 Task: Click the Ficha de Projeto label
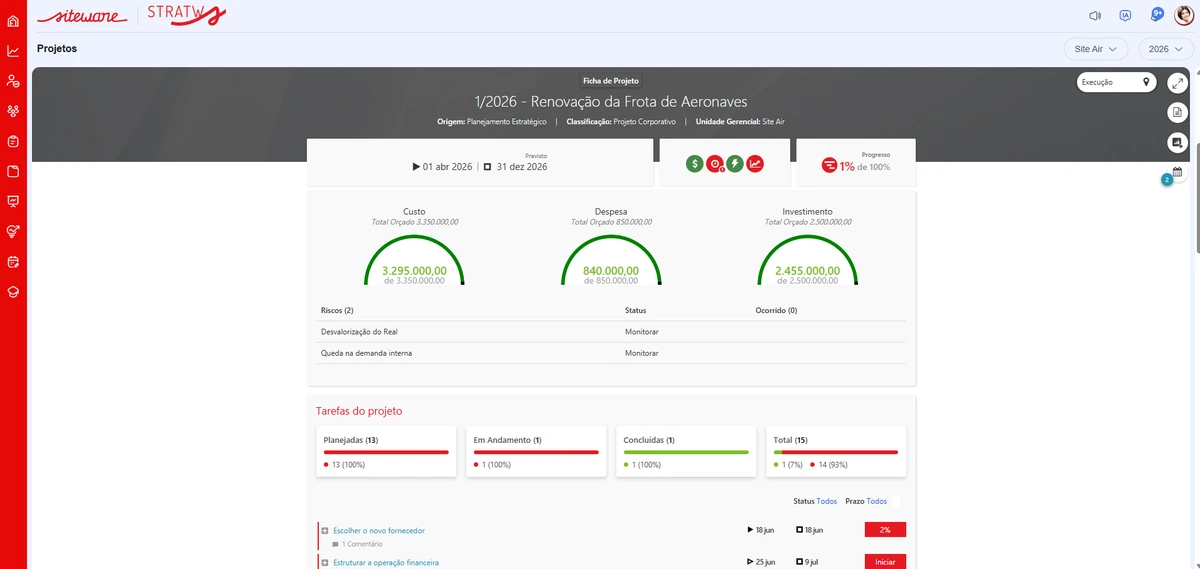[611, 81]
